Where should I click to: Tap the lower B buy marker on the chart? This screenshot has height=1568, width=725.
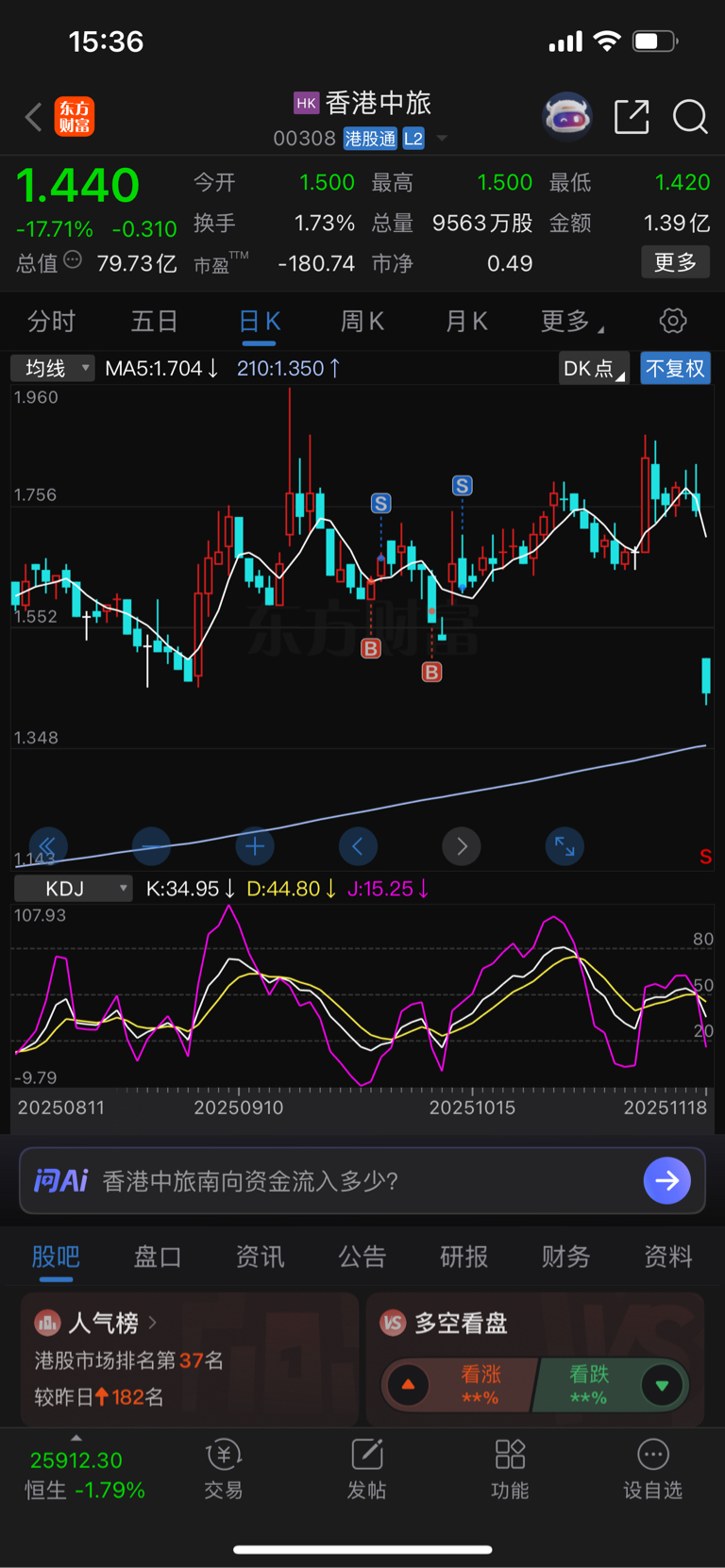[431, 672]
